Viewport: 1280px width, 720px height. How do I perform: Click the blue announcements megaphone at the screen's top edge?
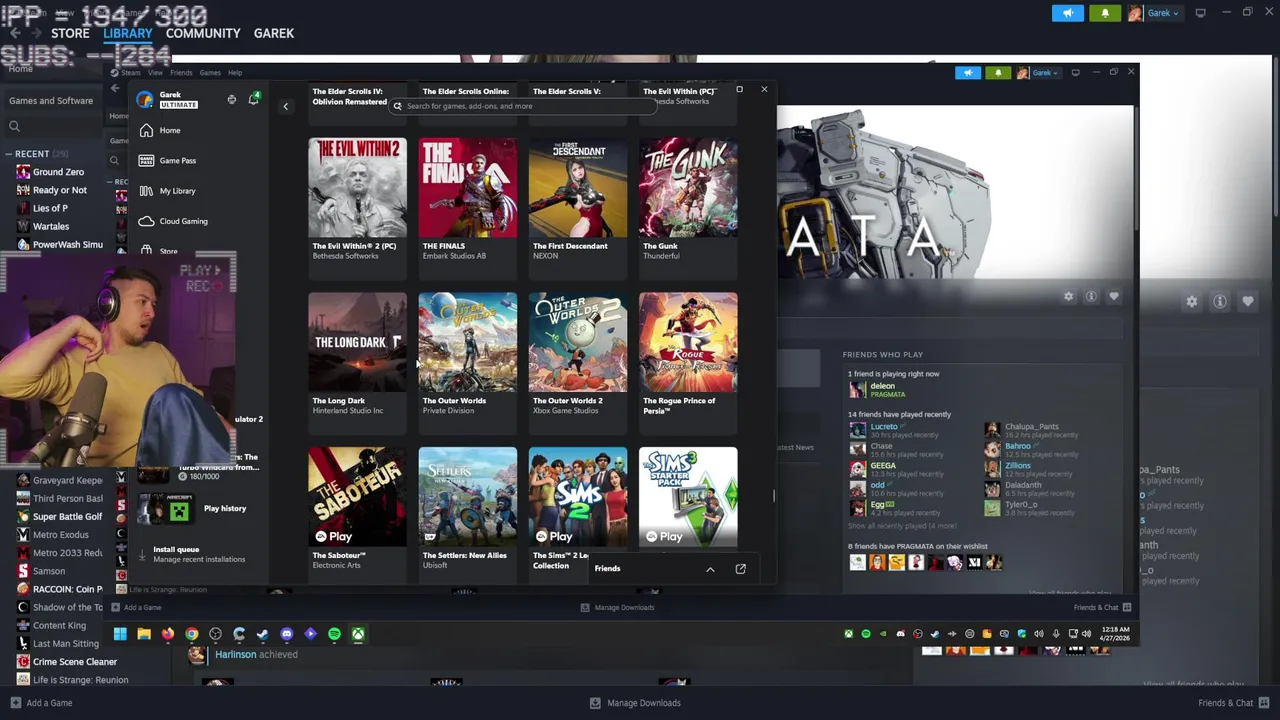[x=1068, y=13]
